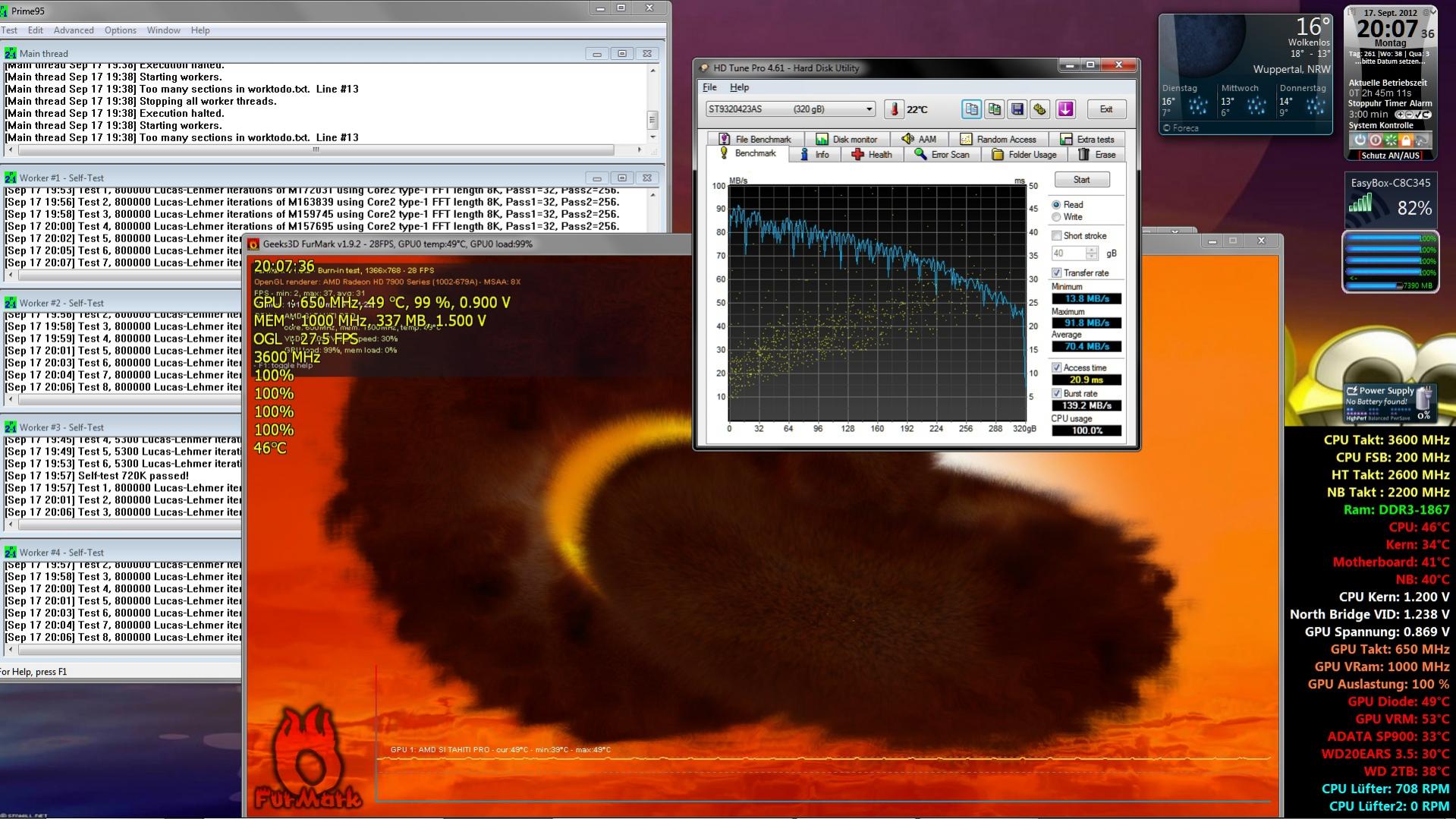Viewport: 1456px width, 819px height.
Task: Open the Random Access tab
Action: click(998, 140)
